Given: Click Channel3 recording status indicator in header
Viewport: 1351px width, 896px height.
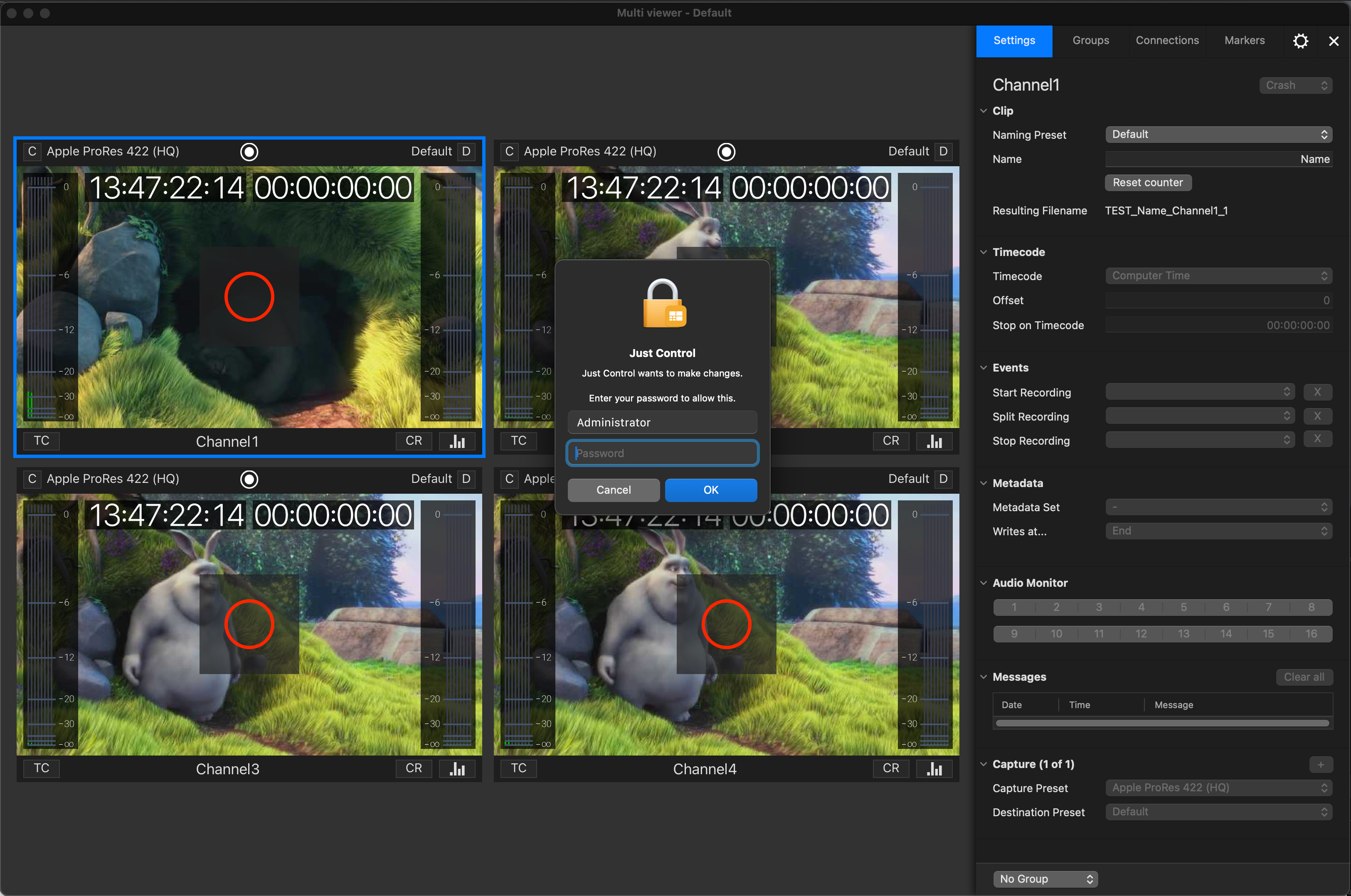Looking at the screenshot, I should point(249,480).
